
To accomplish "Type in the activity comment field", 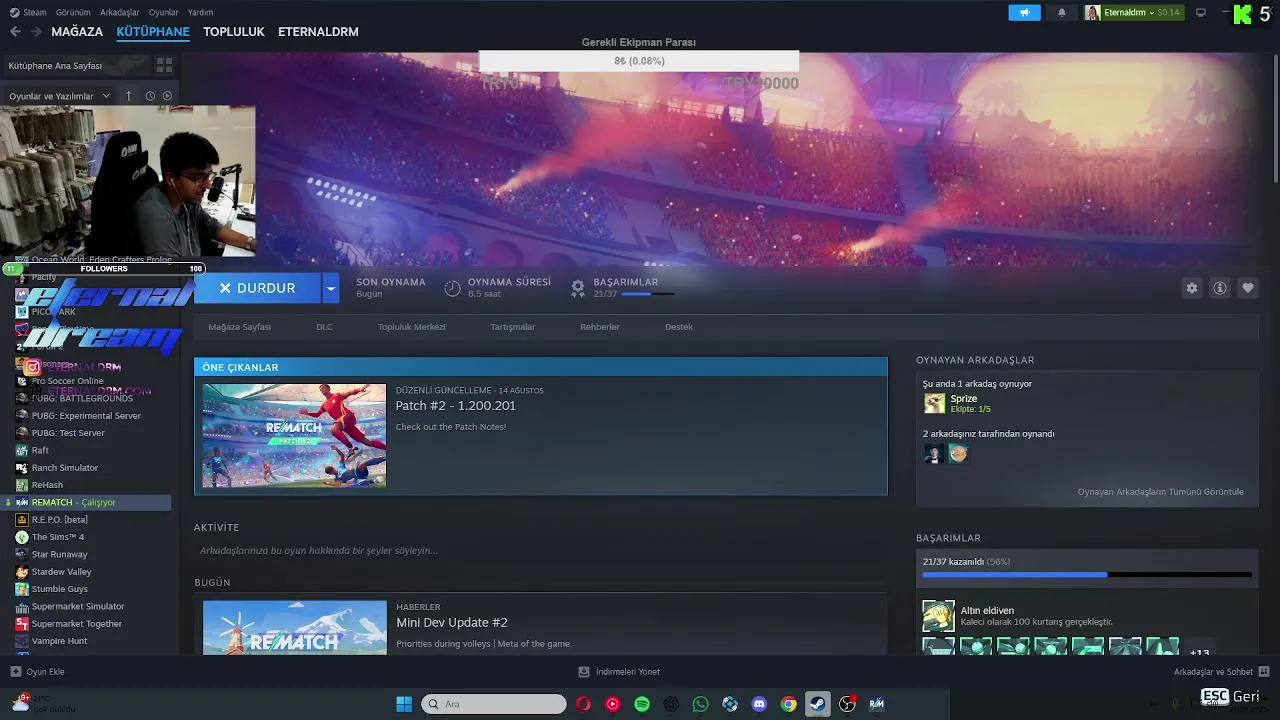I will click(540, 551).
